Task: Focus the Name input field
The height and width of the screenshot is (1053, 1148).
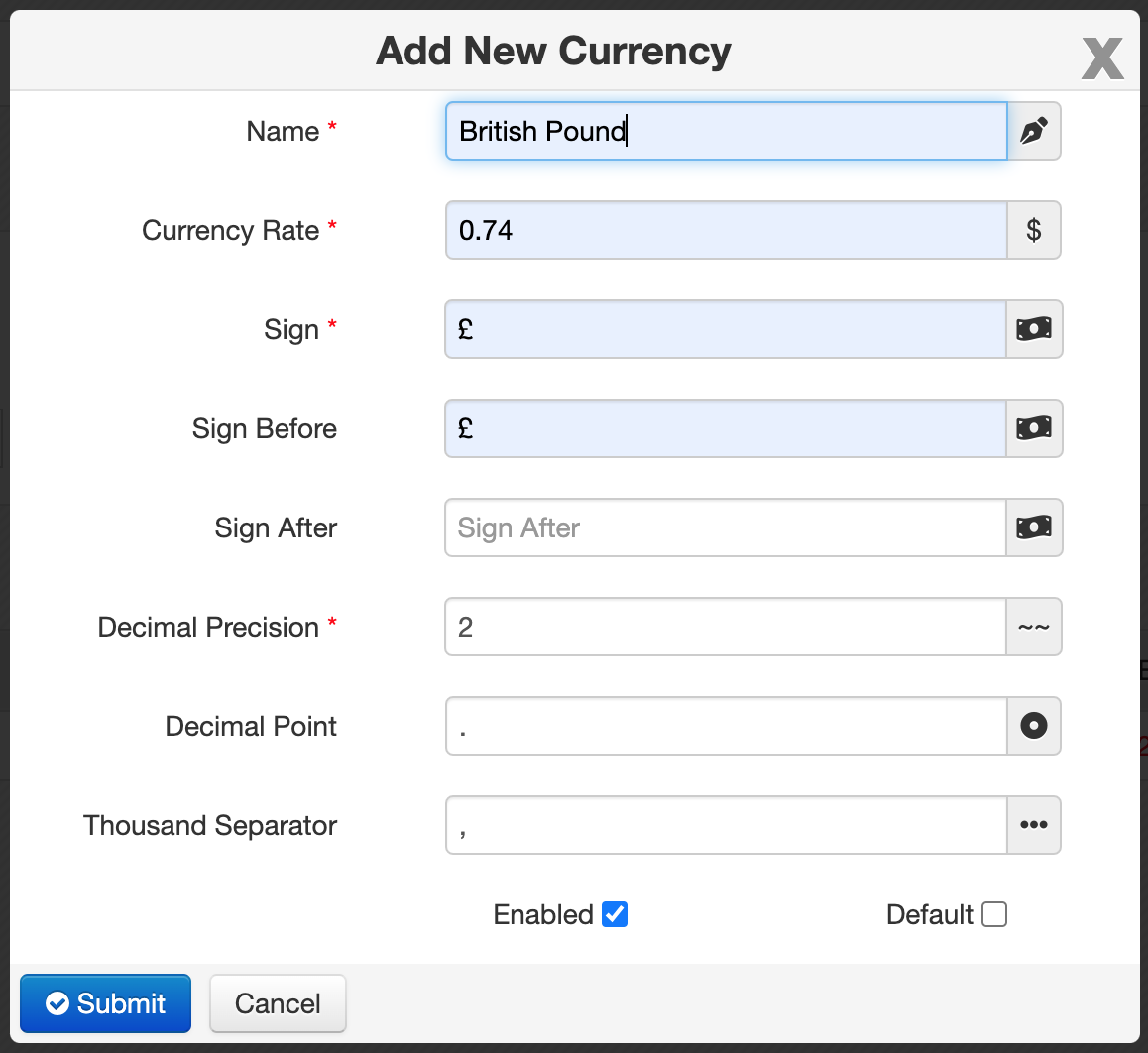Action: 727,131
